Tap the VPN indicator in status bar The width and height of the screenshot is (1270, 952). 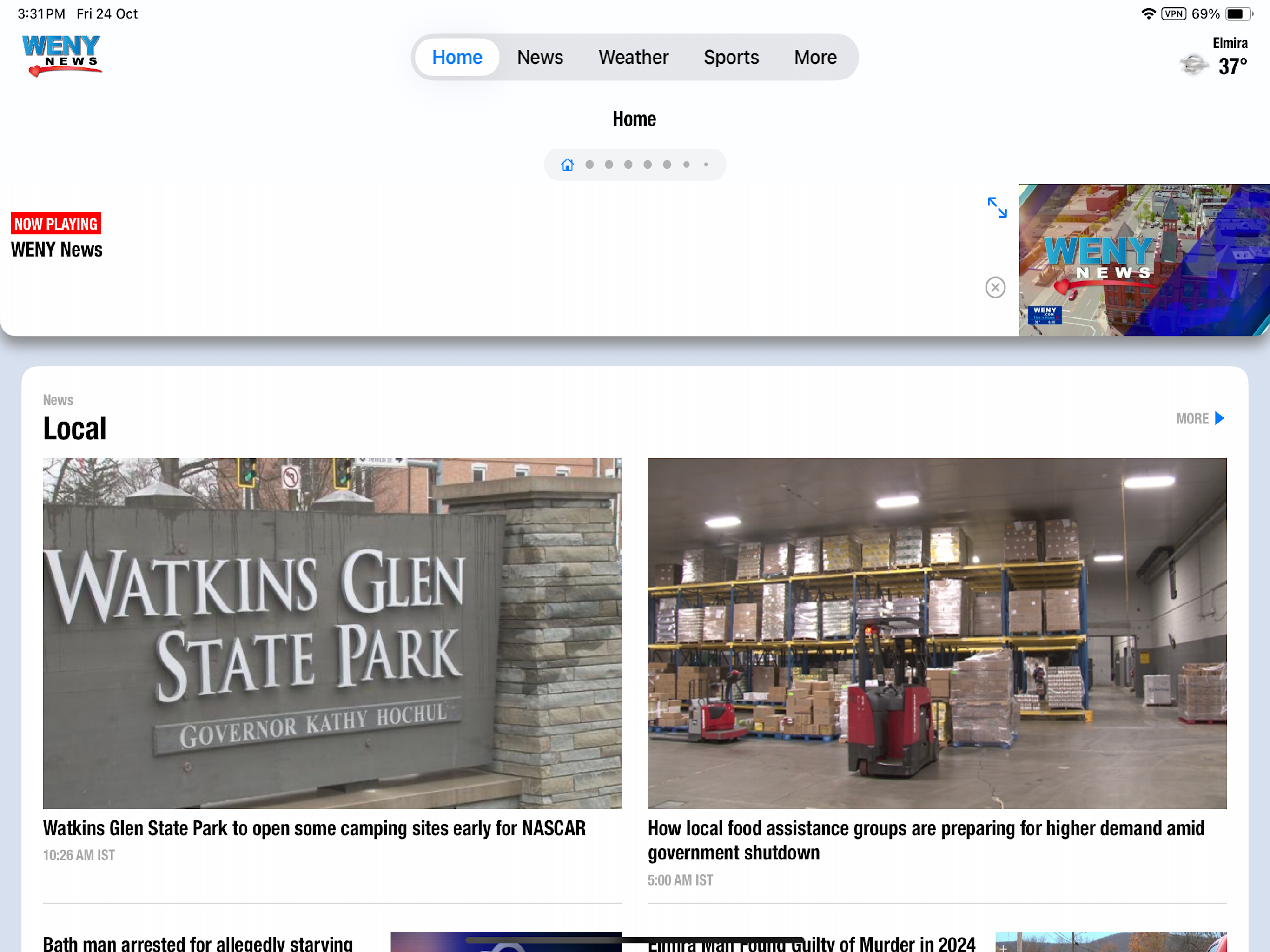tap(1173, 14)
